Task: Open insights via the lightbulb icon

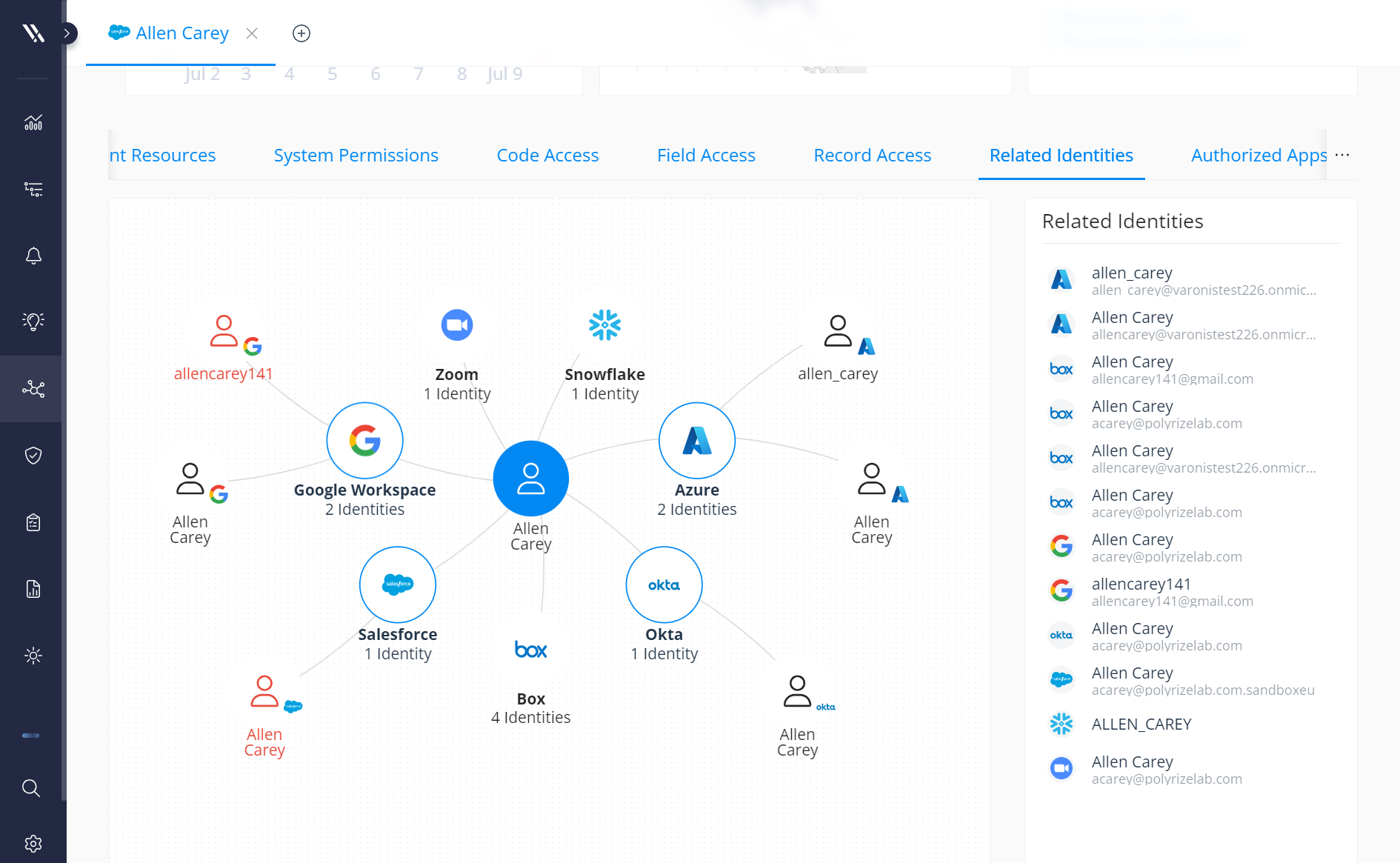Action: (x=33, y=321)
